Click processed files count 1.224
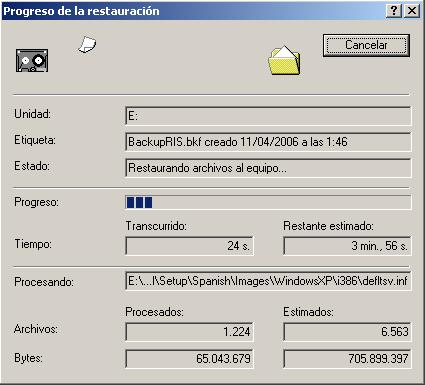This screenshot has height=385, width=425. point(190,332)
